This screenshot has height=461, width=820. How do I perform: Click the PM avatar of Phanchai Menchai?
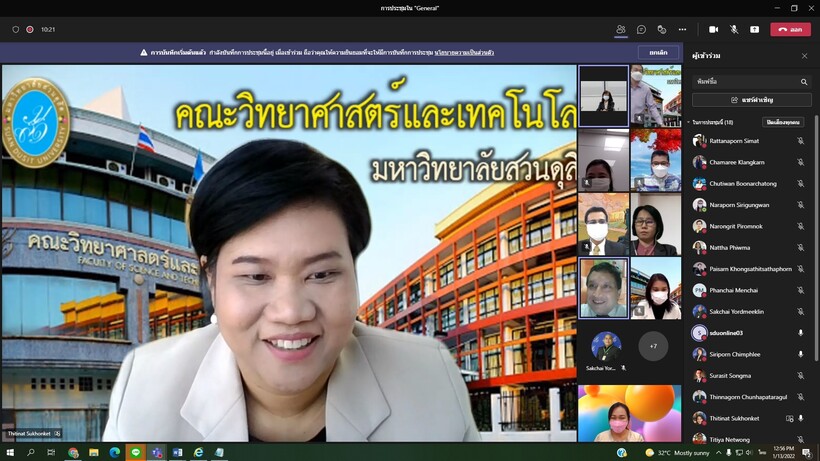point(699,290)
